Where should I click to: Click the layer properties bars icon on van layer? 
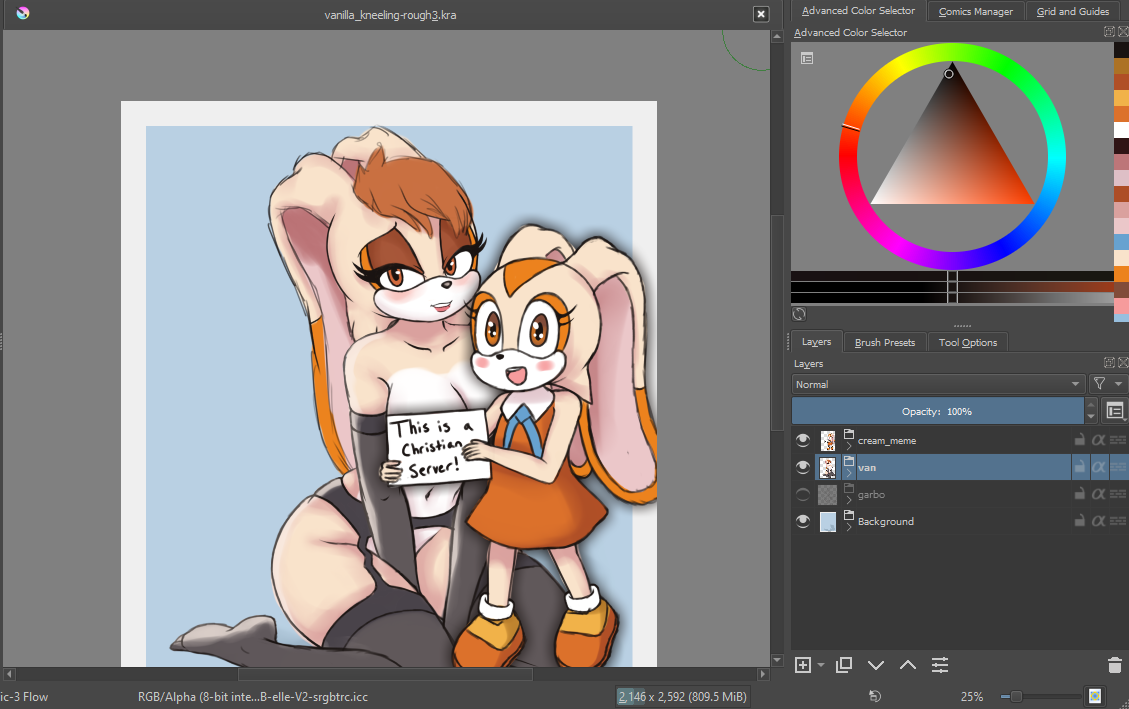click(x=1118, y=467)
